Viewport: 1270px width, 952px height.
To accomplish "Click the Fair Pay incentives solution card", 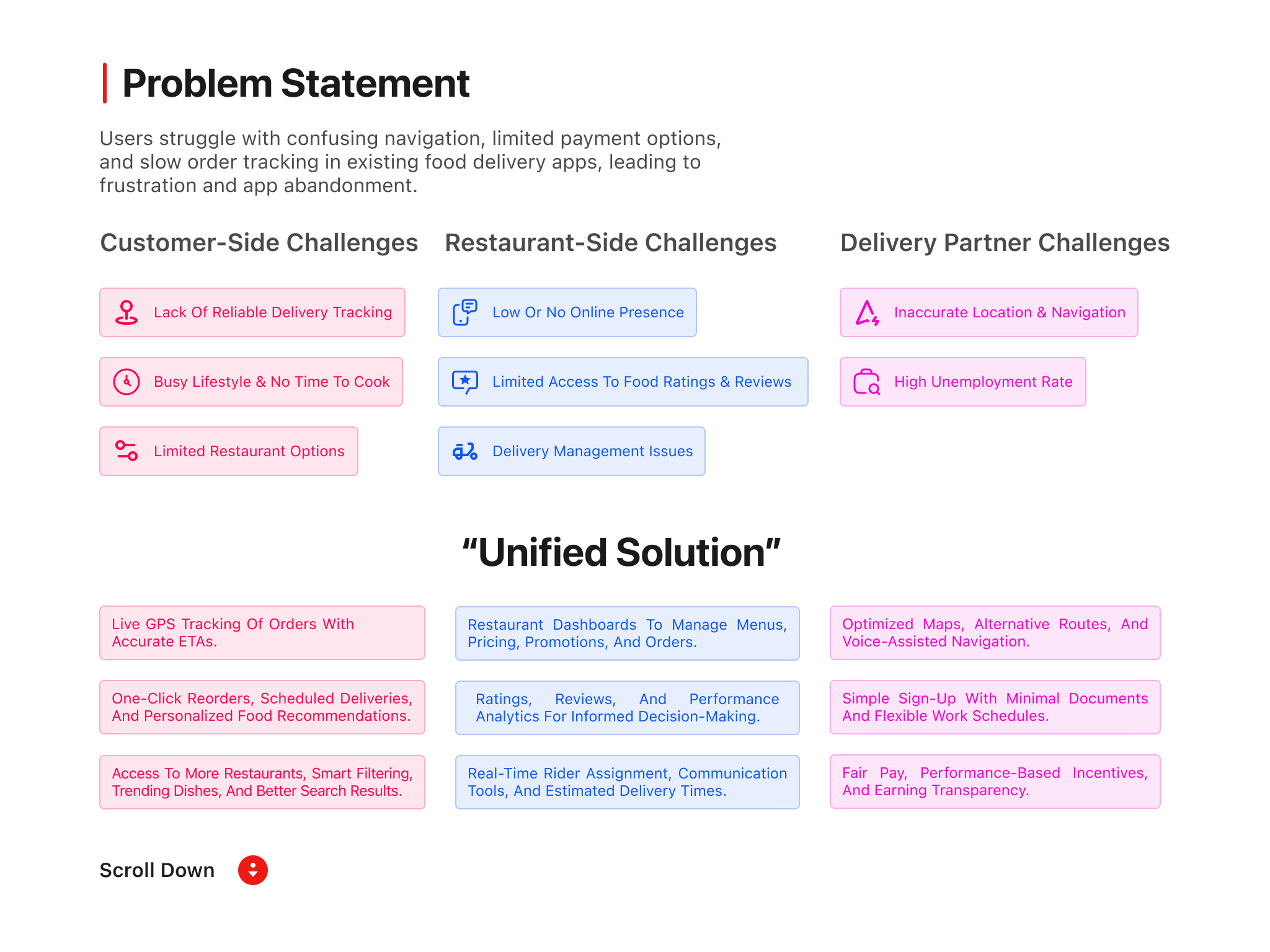I will tap(995, 782).
